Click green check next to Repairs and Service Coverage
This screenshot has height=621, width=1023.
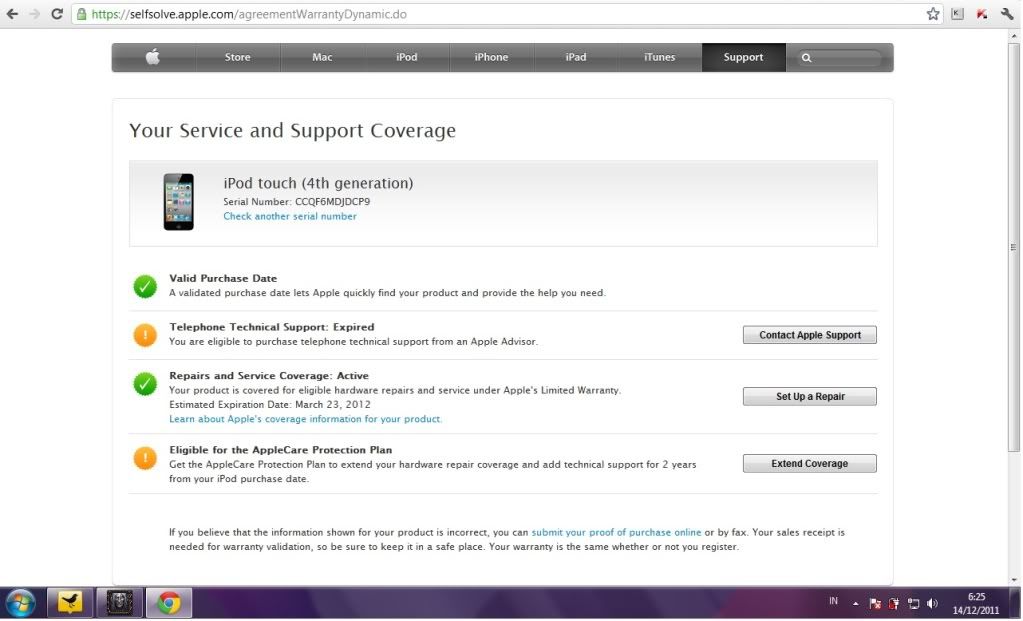tap(145, 384)
